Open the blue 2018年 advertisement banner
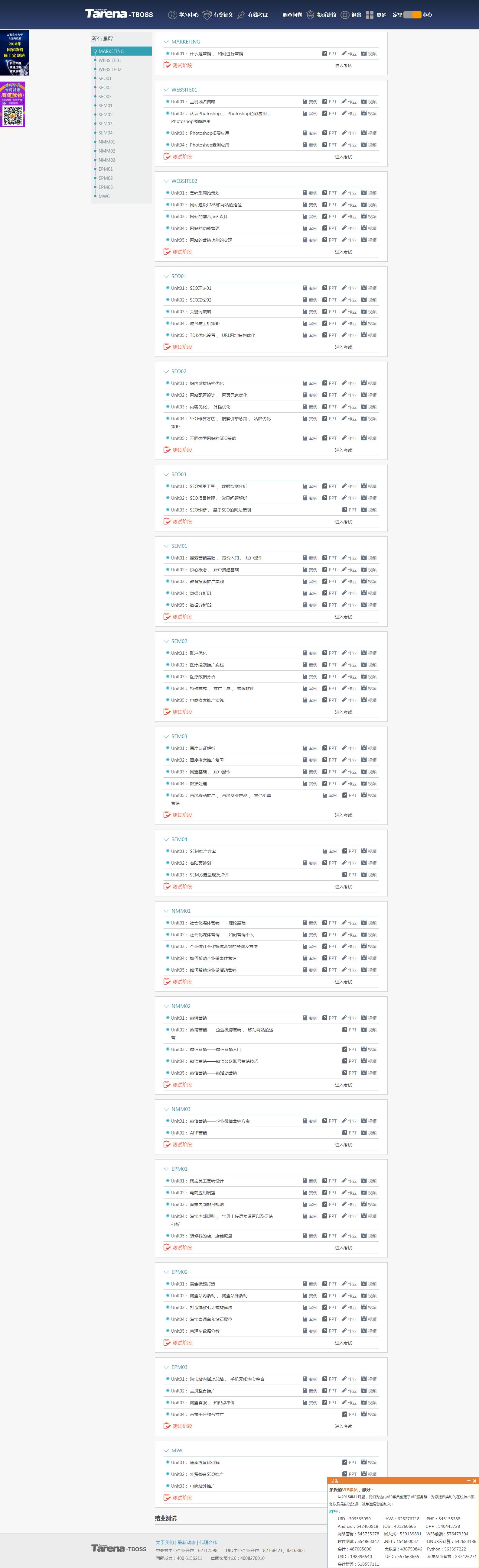The height and width of the screenshot is (1568, 479). click(x=15, y=53)
